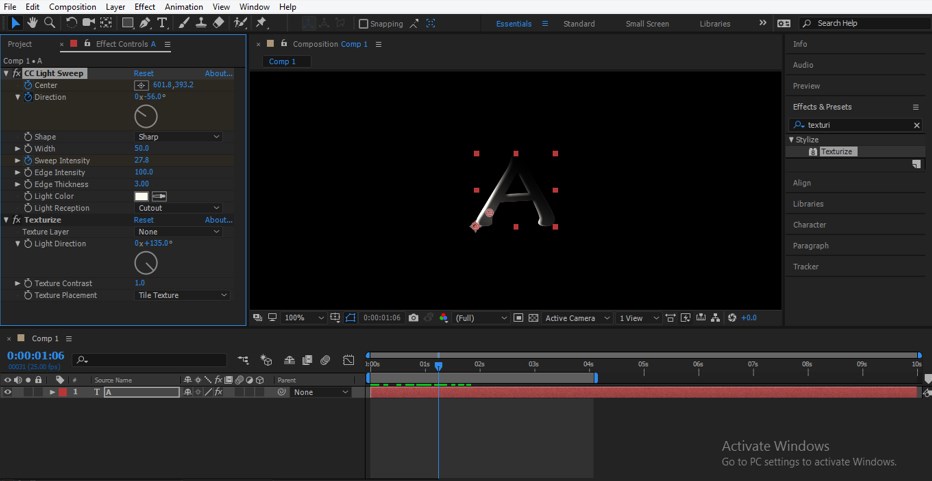Viewport: 932px width, 481px height.
Task: Click the Light Color eyedropper icon
Action: (159, 196)
